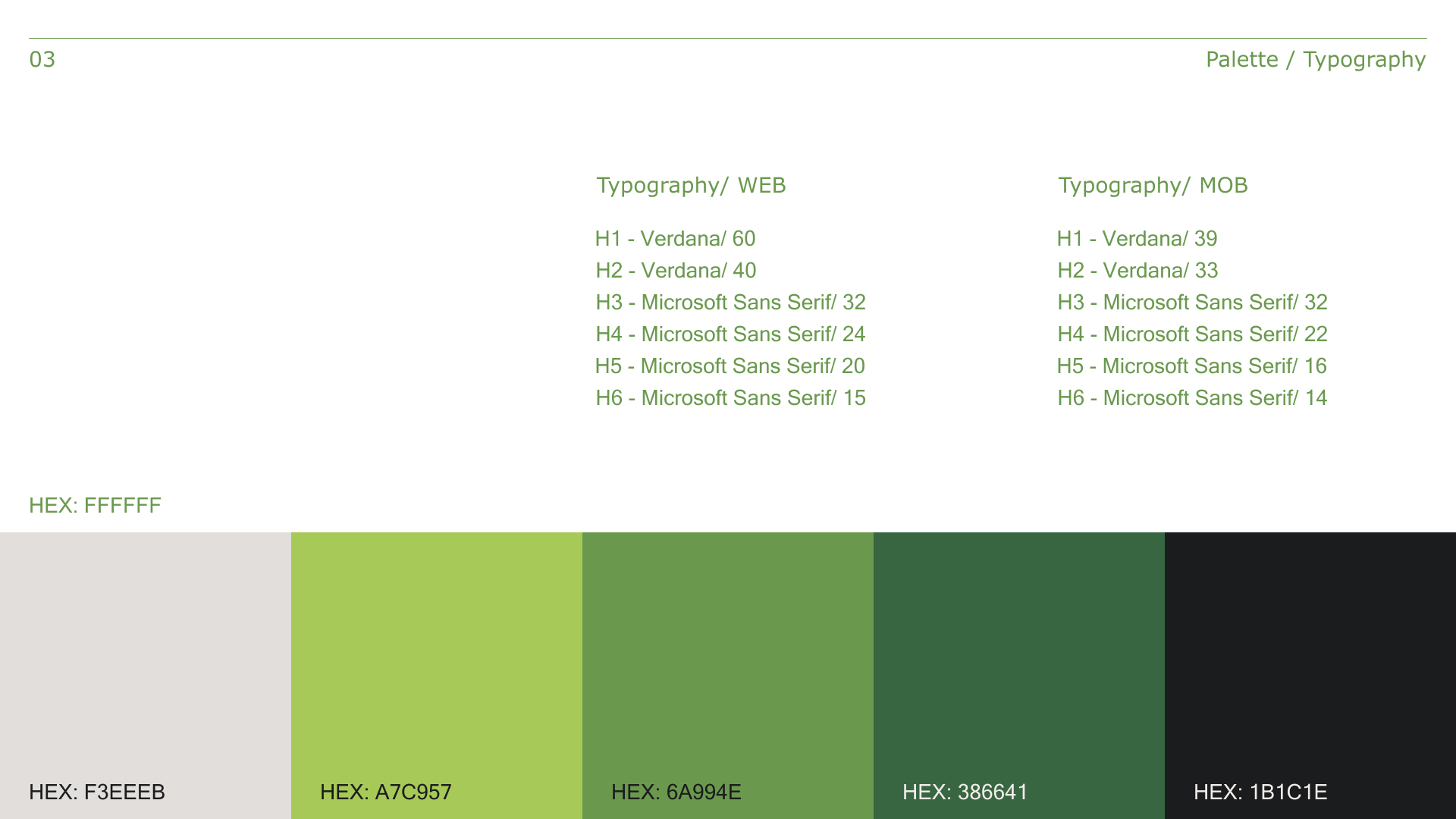This screenshot has width=1456, height=819.
Task: Click the F3EEEB light grey color swatch
Action: [x=146, y=675]
